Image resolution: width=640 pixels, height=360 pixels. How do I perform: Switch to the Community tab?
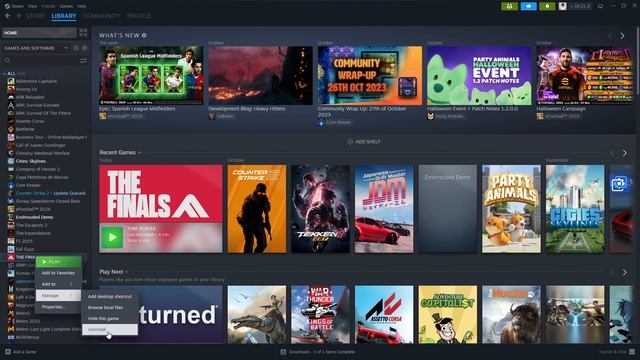click(102, 16)
